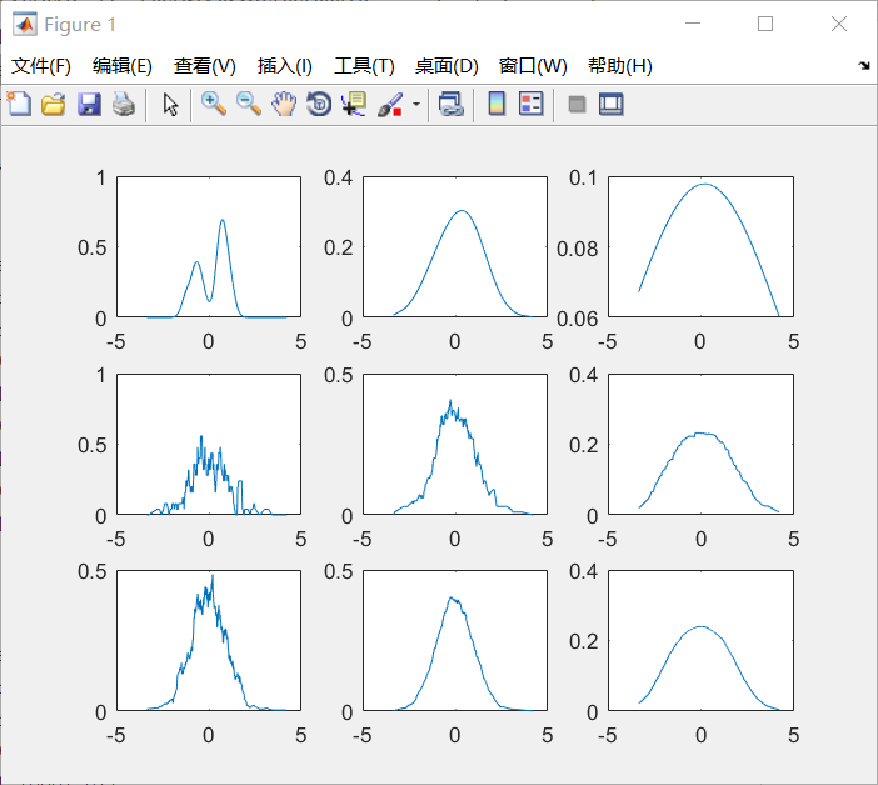Select the Edit Plot arrow tool
The height and width of the screenshot is (785, 878).
pyautogui.click(x=171, y=105)
